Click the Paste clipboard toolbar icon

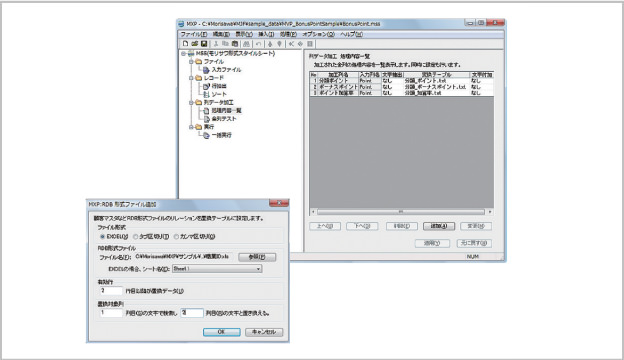click(x=235, y=44)
